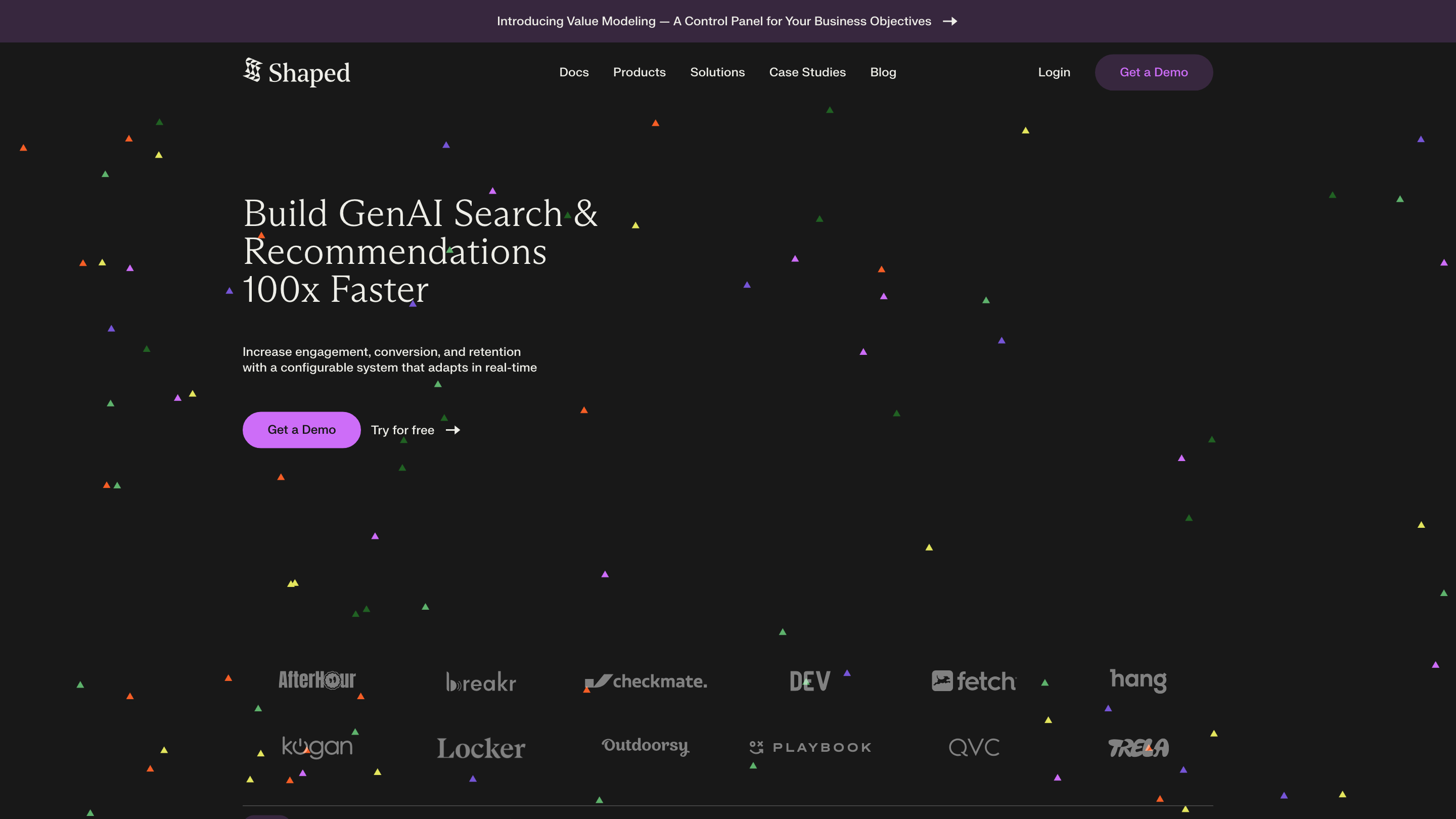Viewport: 1456px width, 819px height.
Task: Click the hang company logo
Action: point(1138,680)
